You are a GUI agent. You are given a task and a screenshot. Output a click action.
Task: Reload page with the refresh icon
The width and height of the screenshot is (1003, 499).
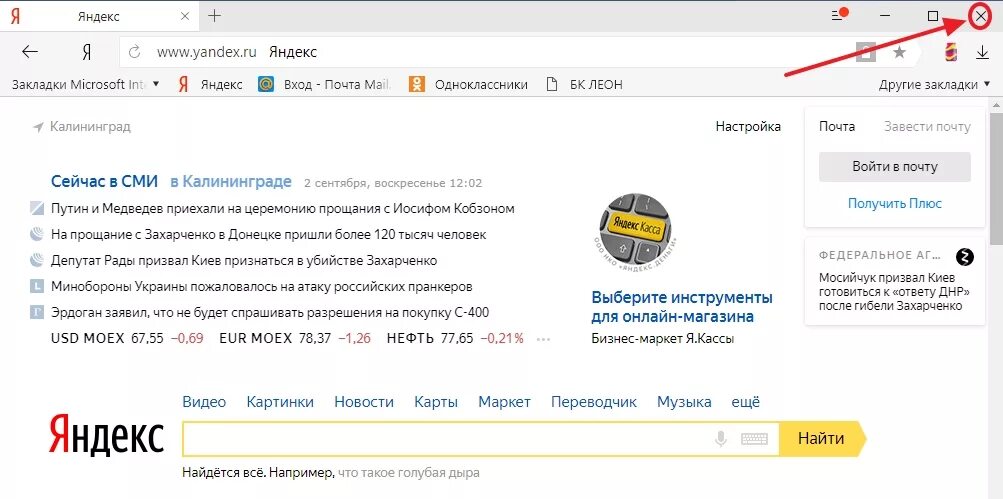point(134,52)
